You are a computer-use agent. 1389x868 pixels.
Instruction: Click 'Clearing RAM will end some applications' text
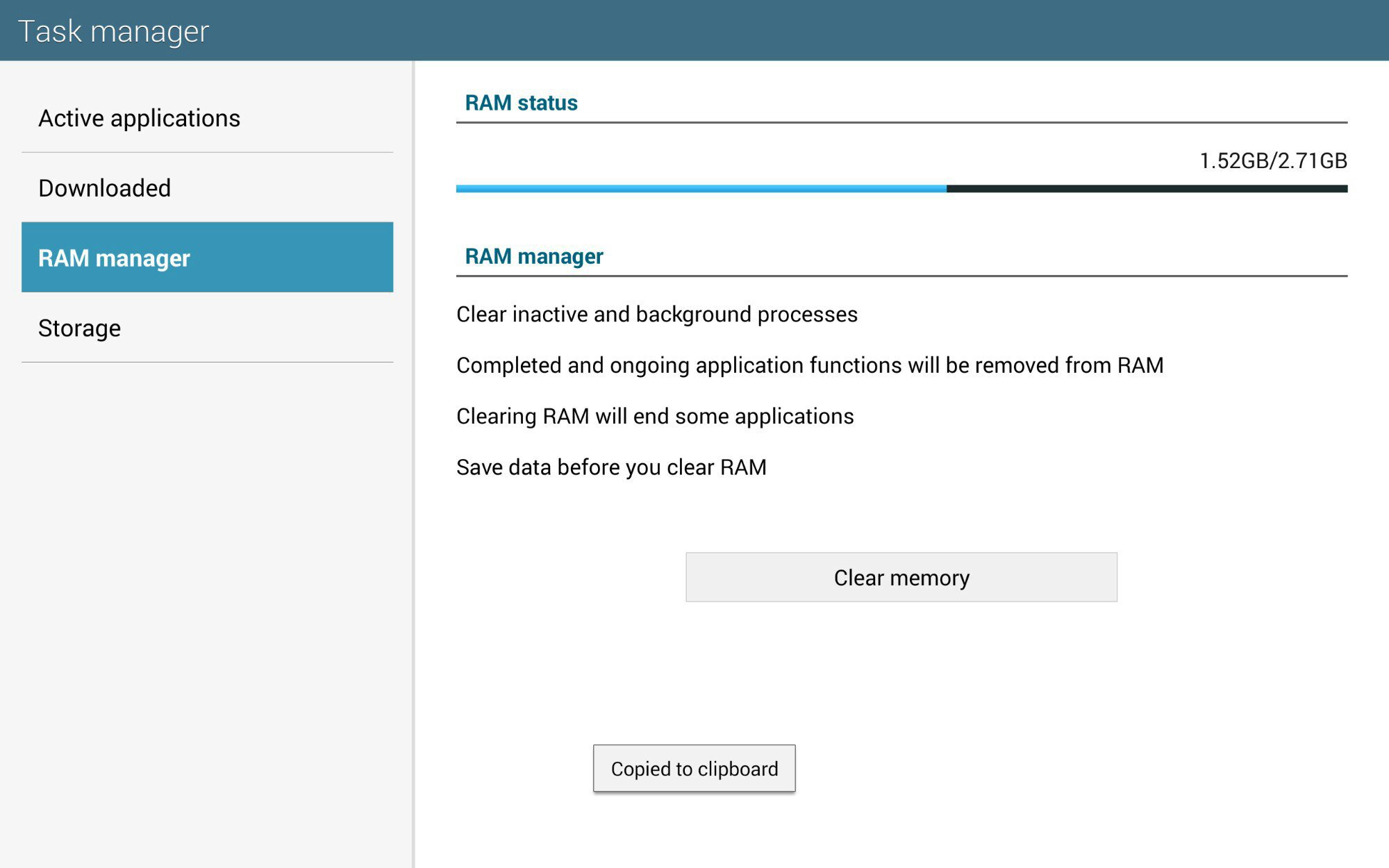654,417
